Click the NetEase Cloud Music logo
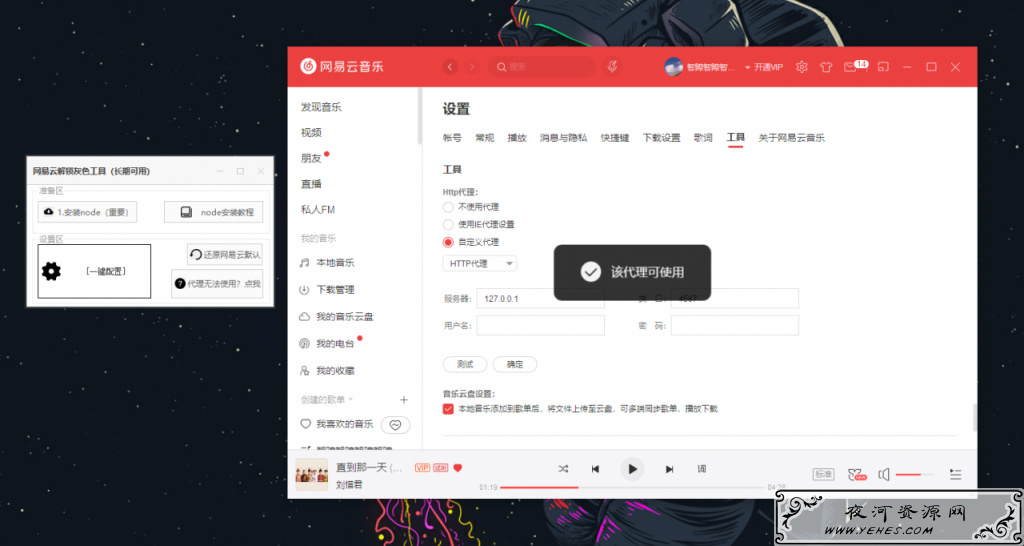Image resolution: width=1024 pixels, height=546 pixels. point(342,67)
